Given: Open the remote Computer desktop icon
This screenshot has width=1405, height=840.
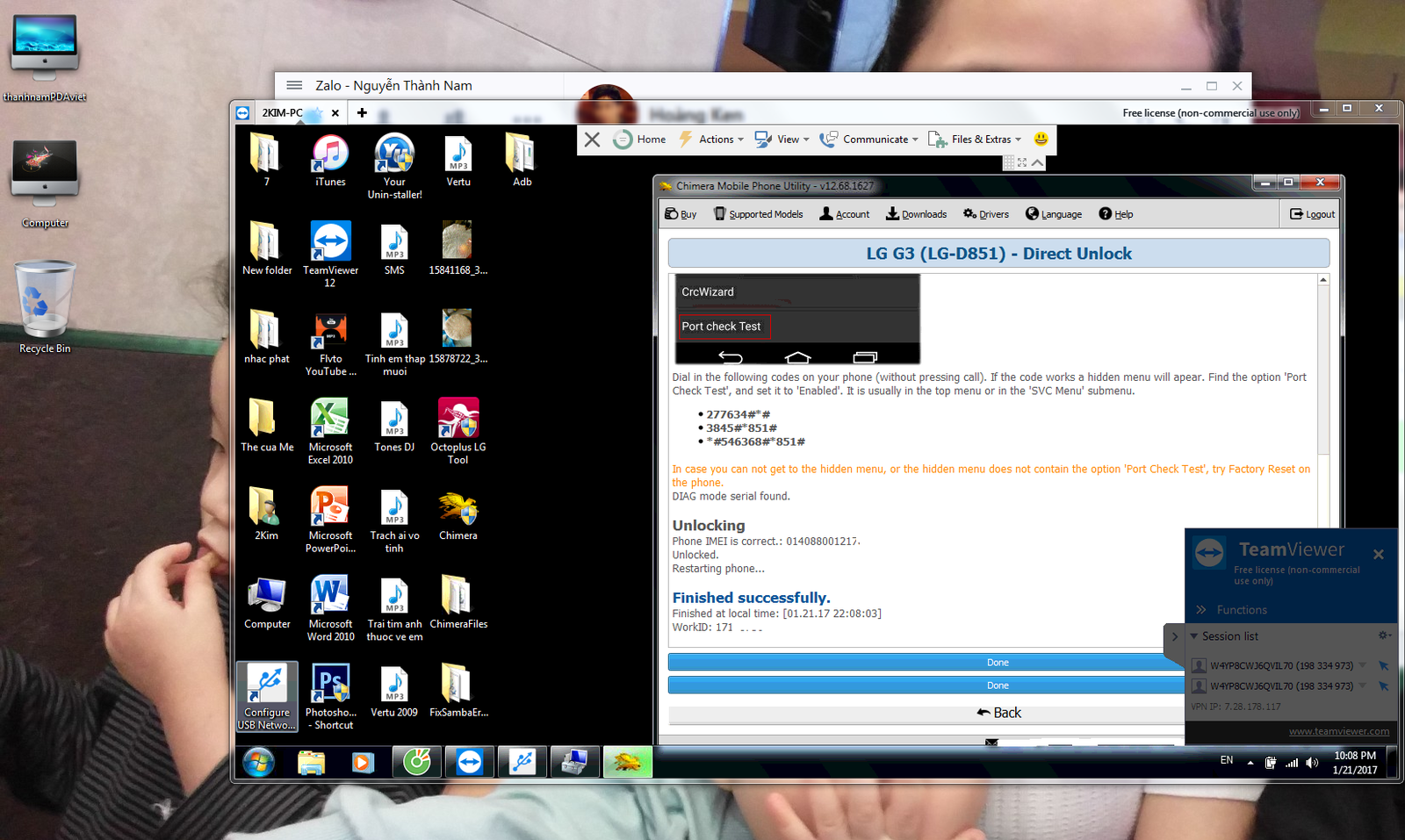Looking at the screenshot, I should pos(267,602).
